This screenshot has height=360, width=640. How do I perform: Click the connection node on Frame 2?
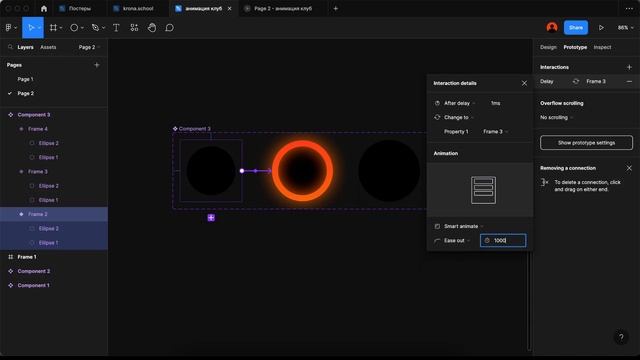click(242, 171)
